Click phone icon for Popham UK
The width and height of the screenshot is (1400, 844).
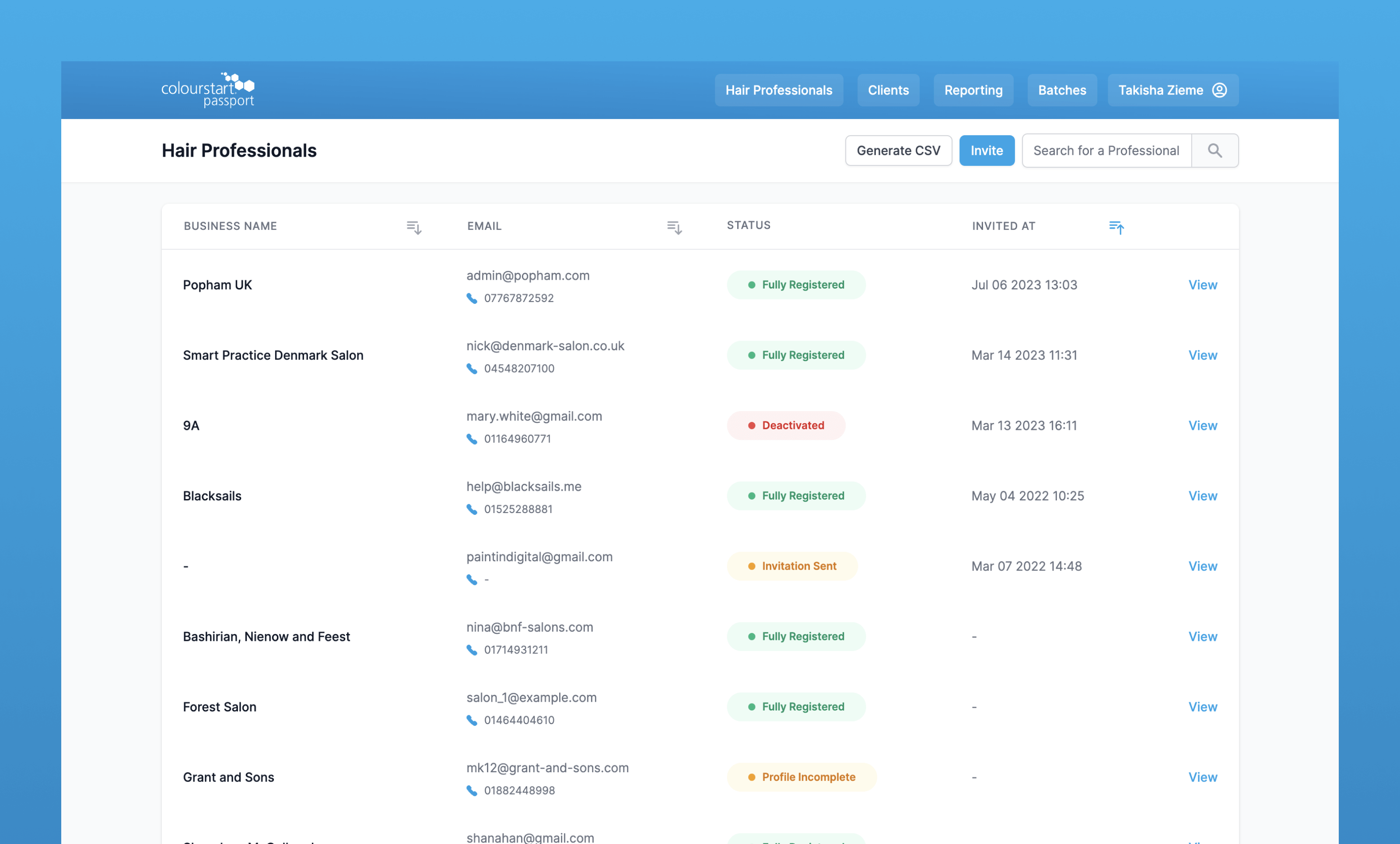point(472,299)
